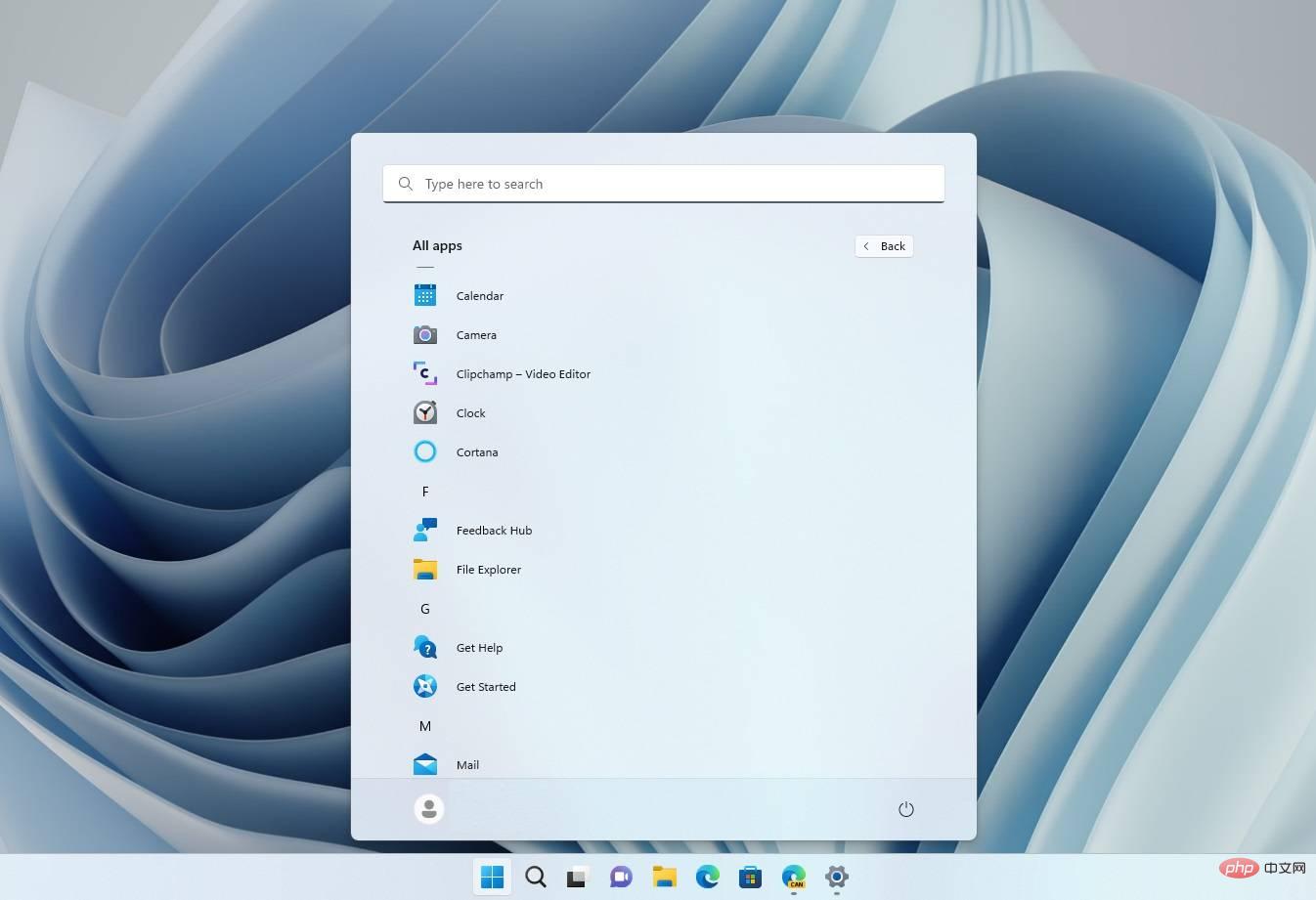1316x900 pixels.
Task: Open the Calendar app
Action: [480, 295]
